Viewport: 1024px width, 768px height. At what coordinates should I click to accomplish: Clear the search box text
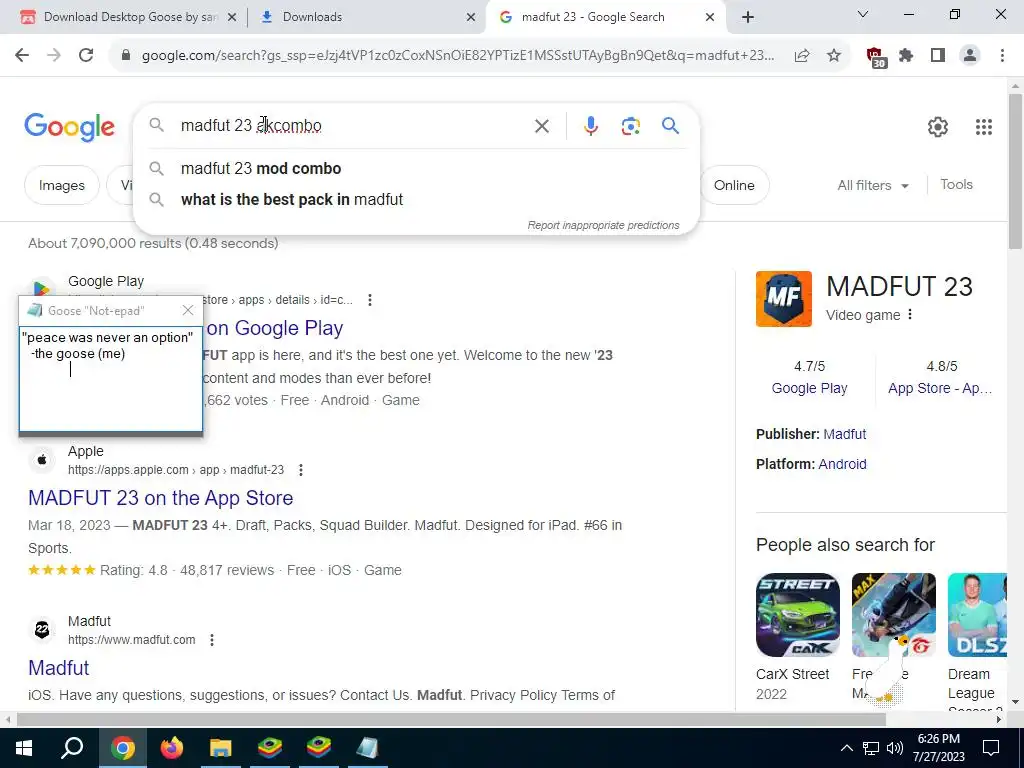(541, 126)
